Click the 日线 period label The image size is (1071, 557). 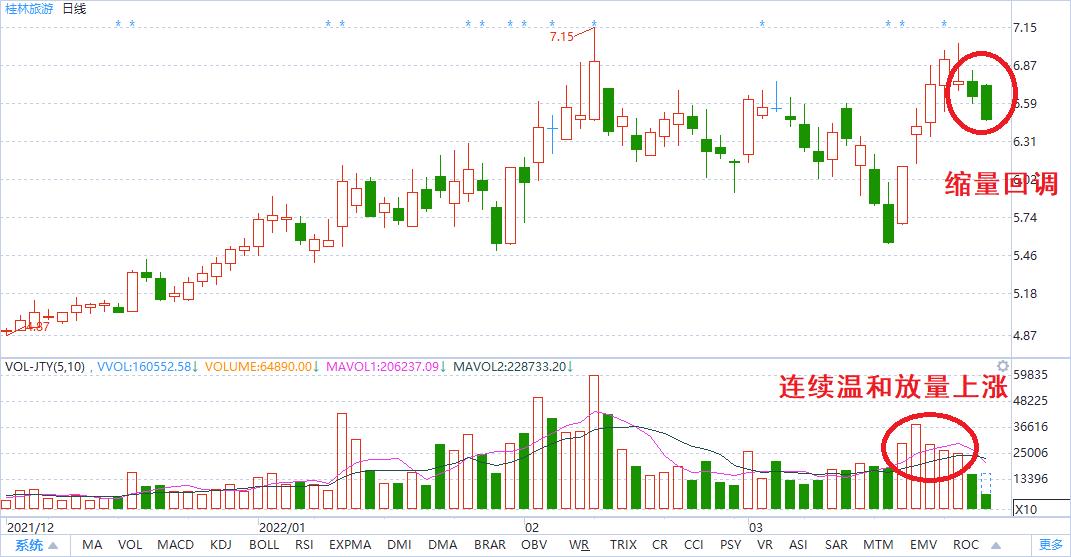point(74,9)
